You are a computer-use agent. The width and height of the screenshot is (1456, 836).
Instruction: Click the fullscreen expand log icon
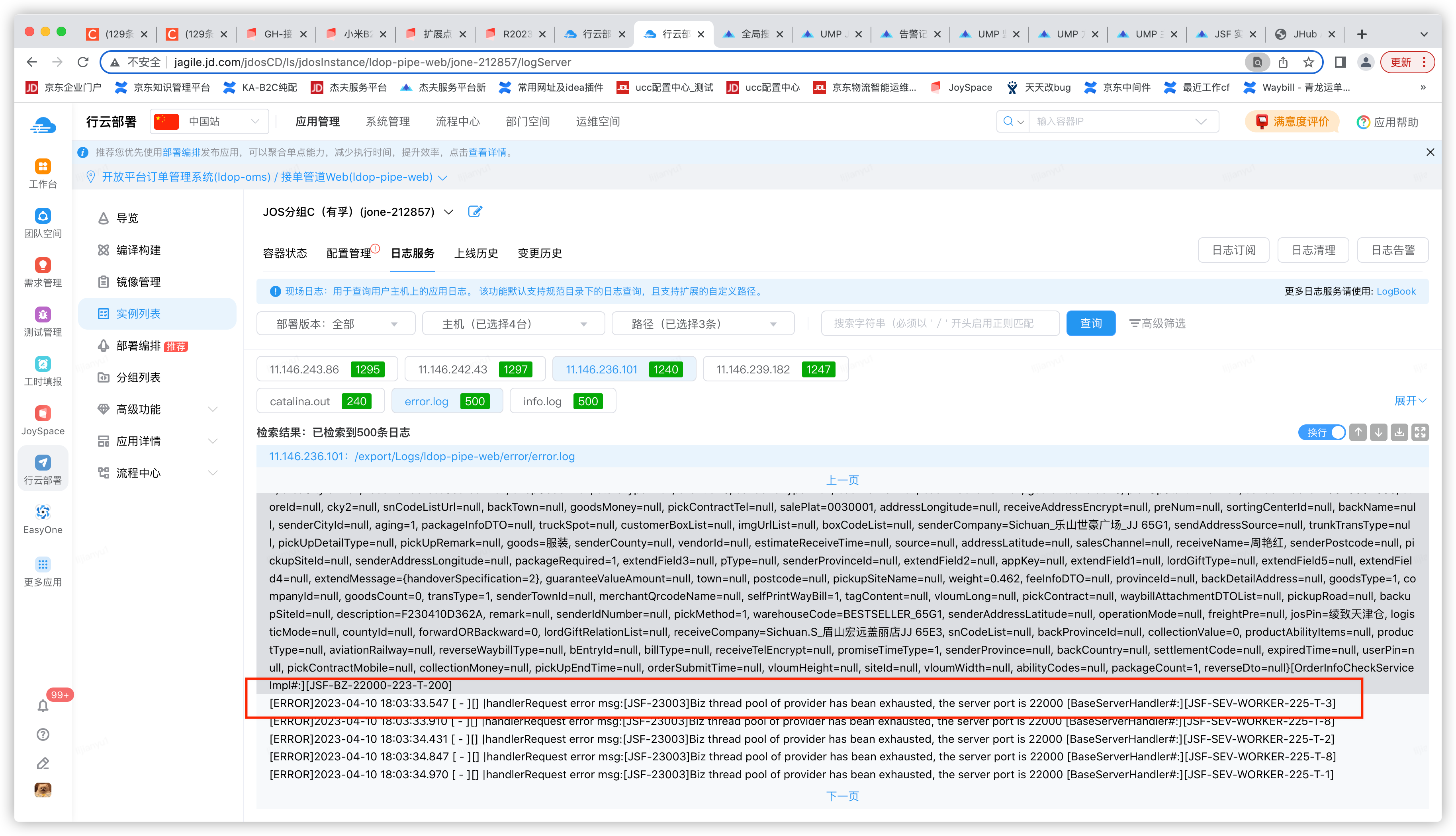[1420, 432]
